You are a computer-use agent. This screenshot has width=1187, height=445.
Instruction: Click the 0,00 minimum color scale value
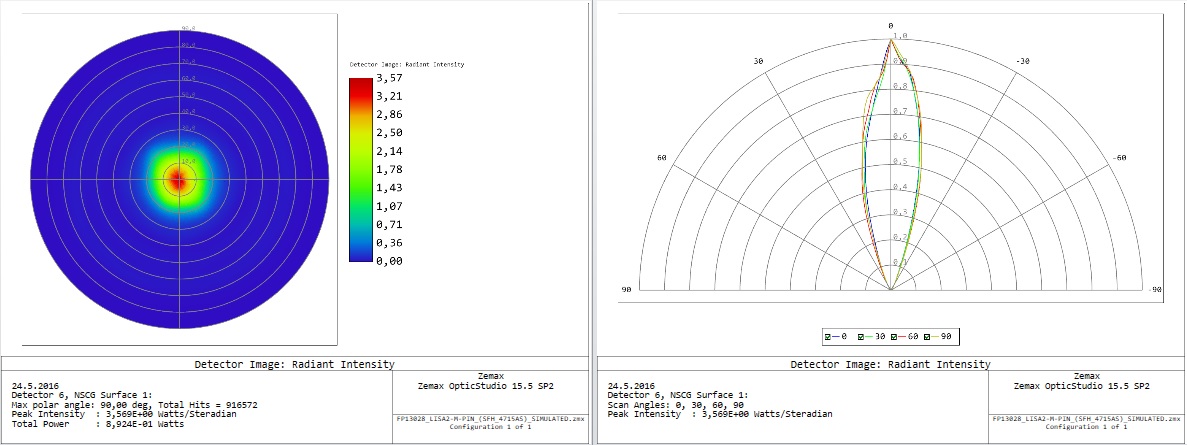point(389,261)
